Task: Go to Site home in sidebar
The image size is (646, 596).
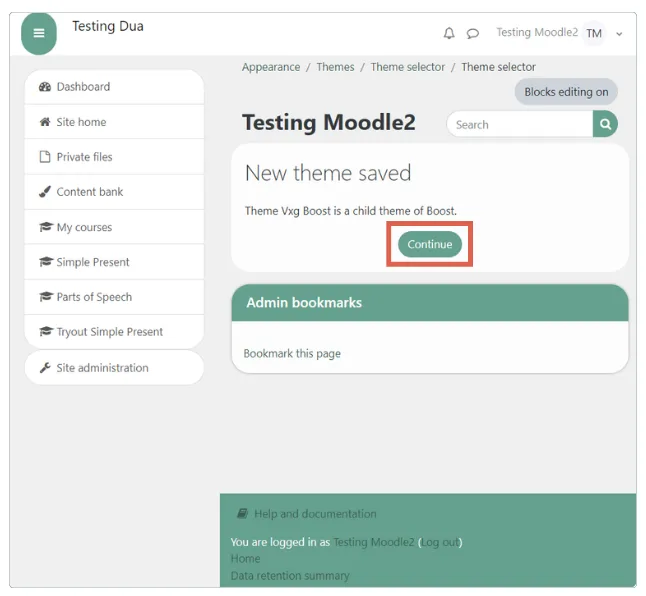Action: pyautogui.click(x=114, y=122)
